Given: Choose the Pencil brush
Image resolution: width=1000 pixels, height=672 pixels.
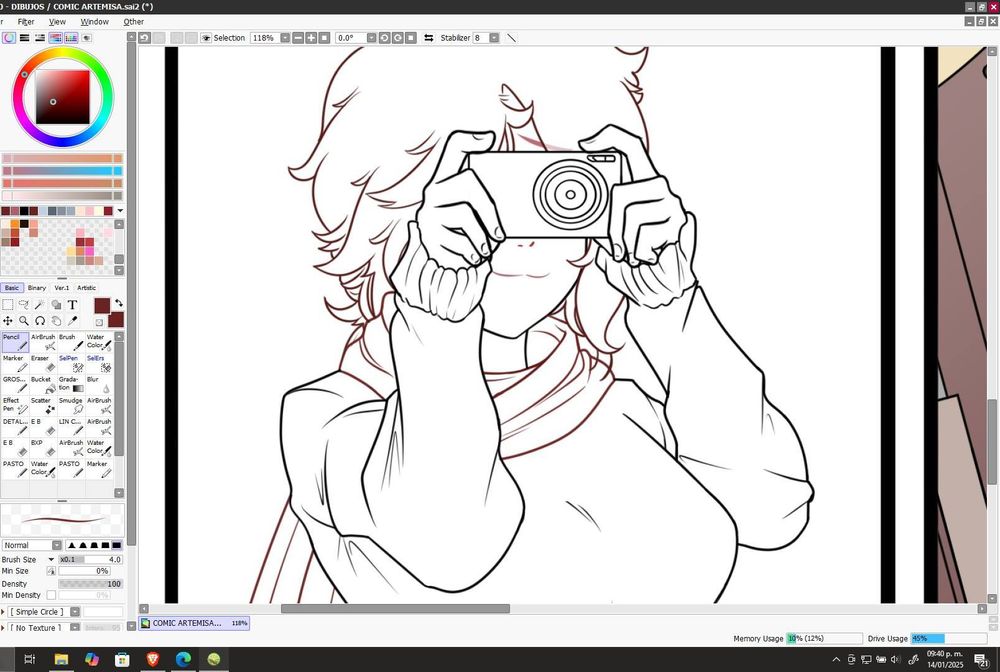Looking at the screenshot, I should point(15,342).
